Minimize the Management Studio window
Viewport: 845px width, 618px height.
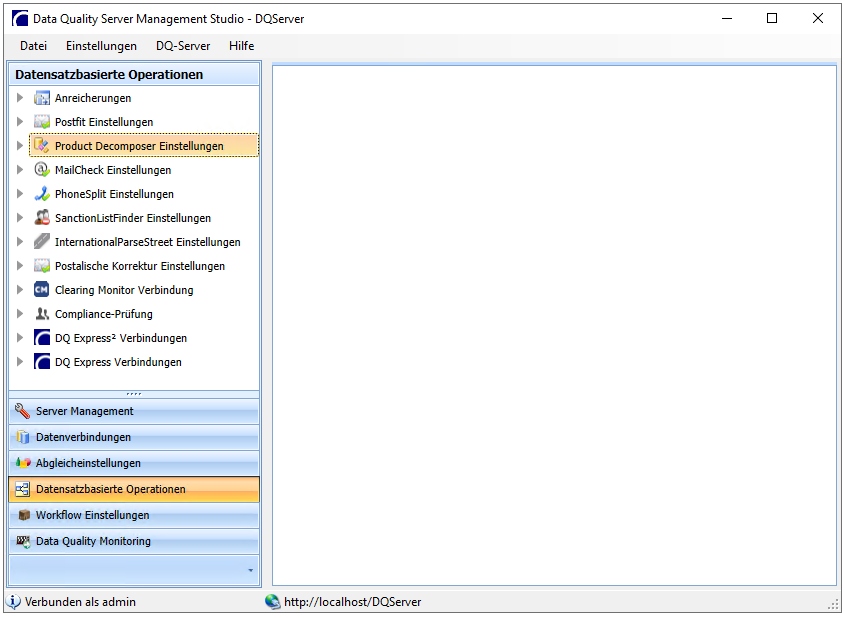(x=727, y=18)
